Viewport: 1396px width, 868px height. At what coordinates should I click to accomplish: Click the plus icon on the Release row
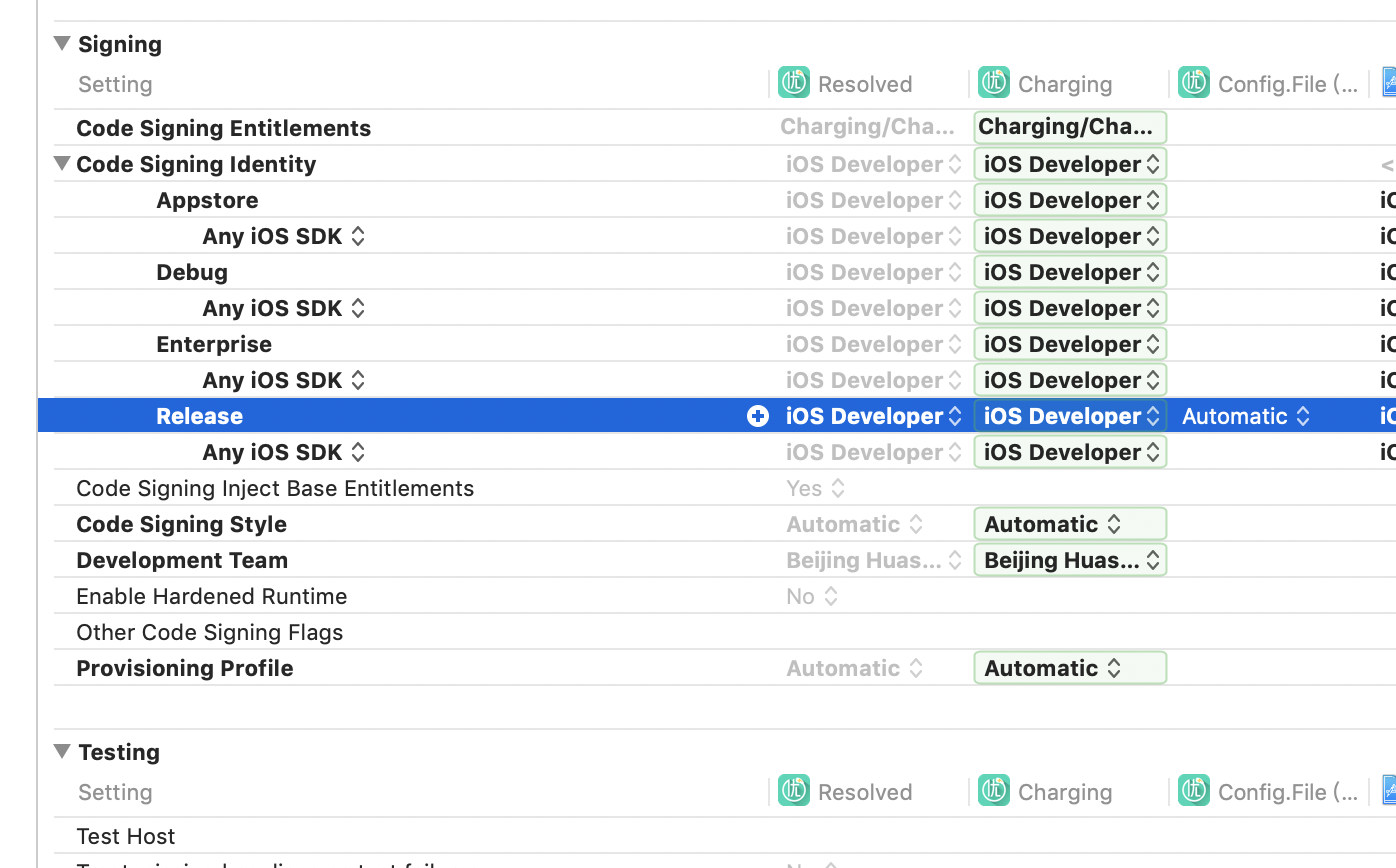click(758, 416)
